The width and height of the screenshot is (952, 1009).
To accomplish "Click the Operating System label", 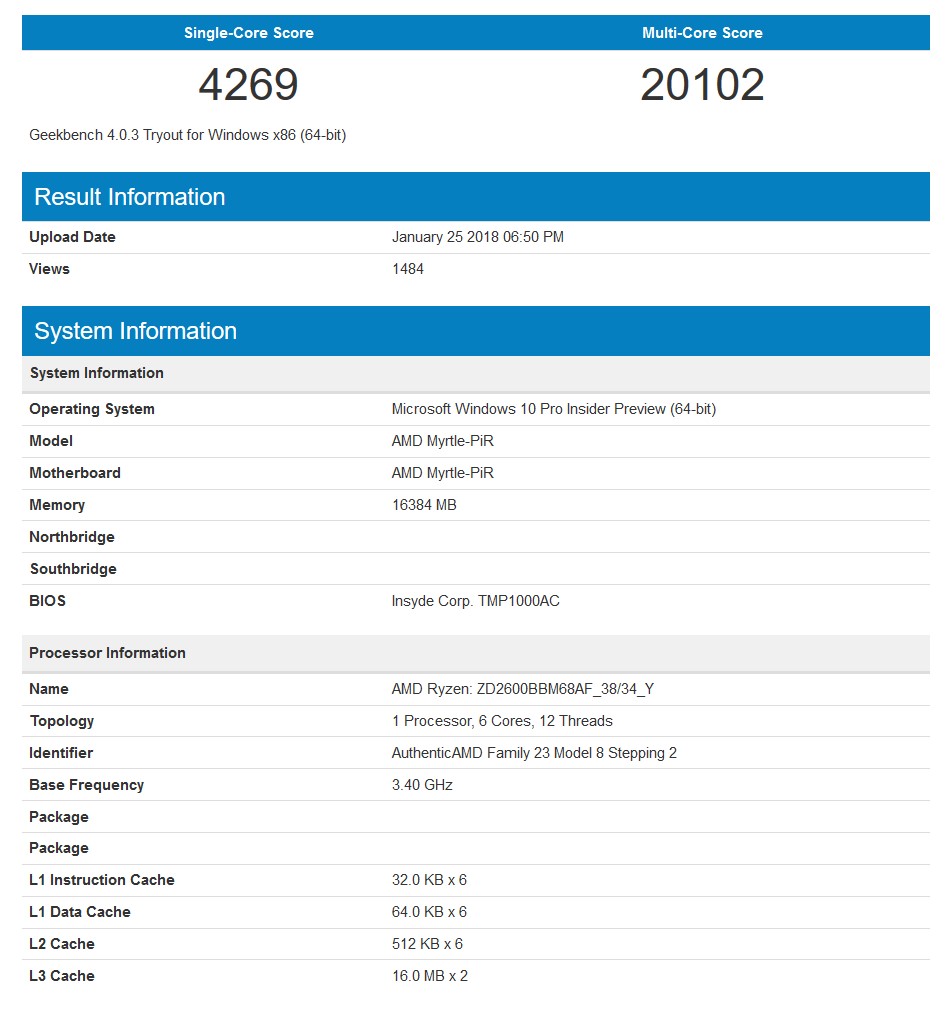I will coord(92,409).
